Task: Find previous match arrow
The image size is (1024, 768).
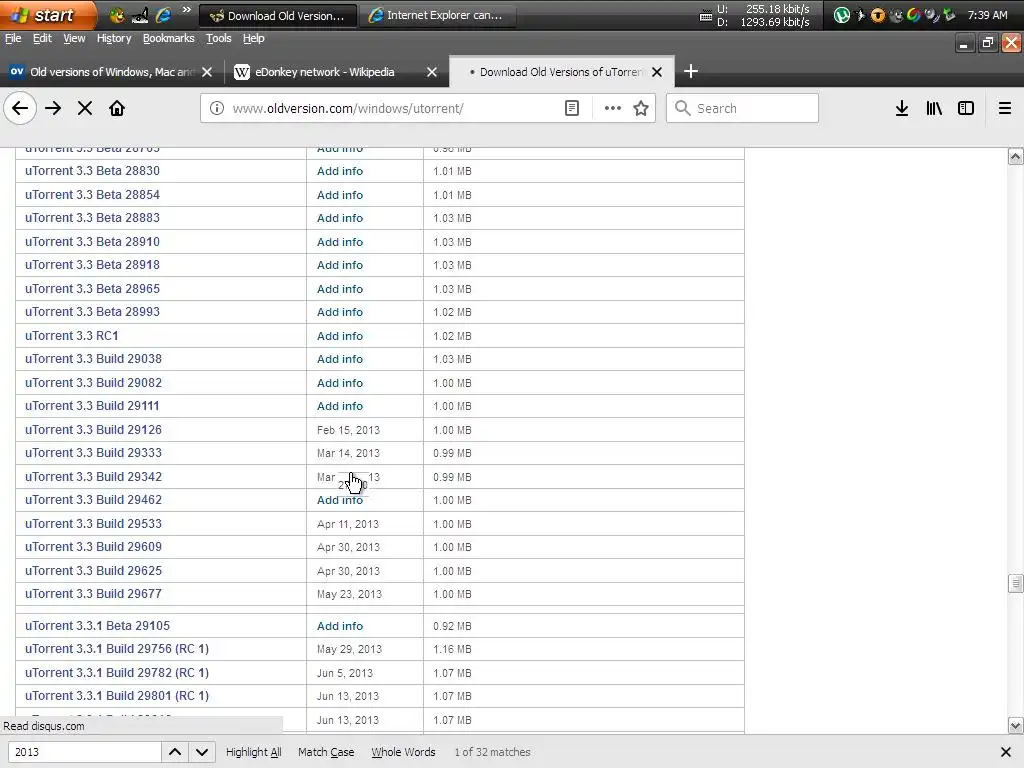Action: click(175, 752)
